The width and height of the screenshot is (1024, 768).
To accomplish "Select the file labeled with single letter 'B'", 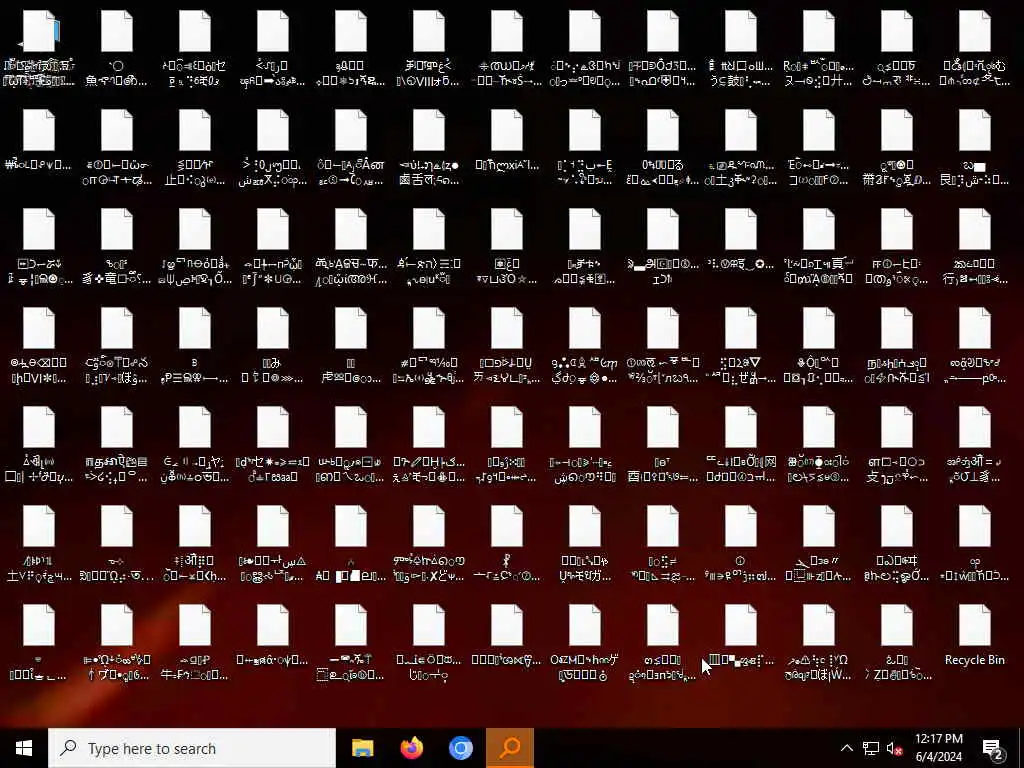I will [195, 346].
